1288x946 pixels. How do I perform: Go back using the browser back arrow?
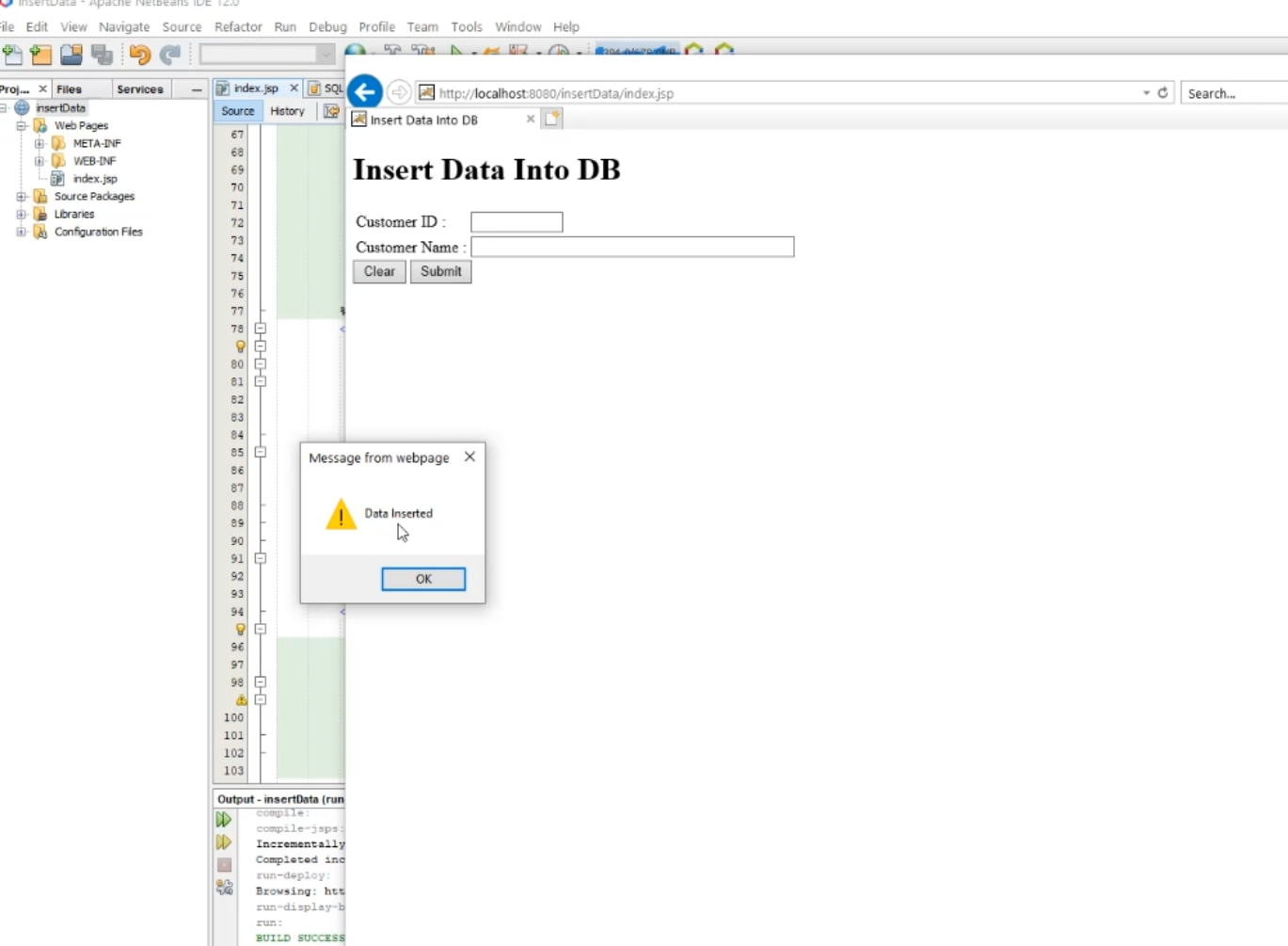point(365,91)
